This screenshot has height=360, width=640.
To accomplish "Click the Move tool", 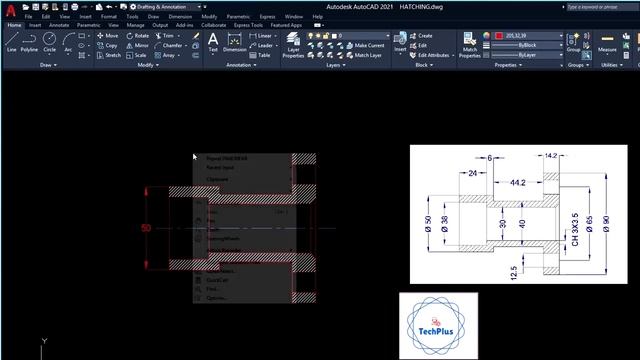I will pos(108,36).
